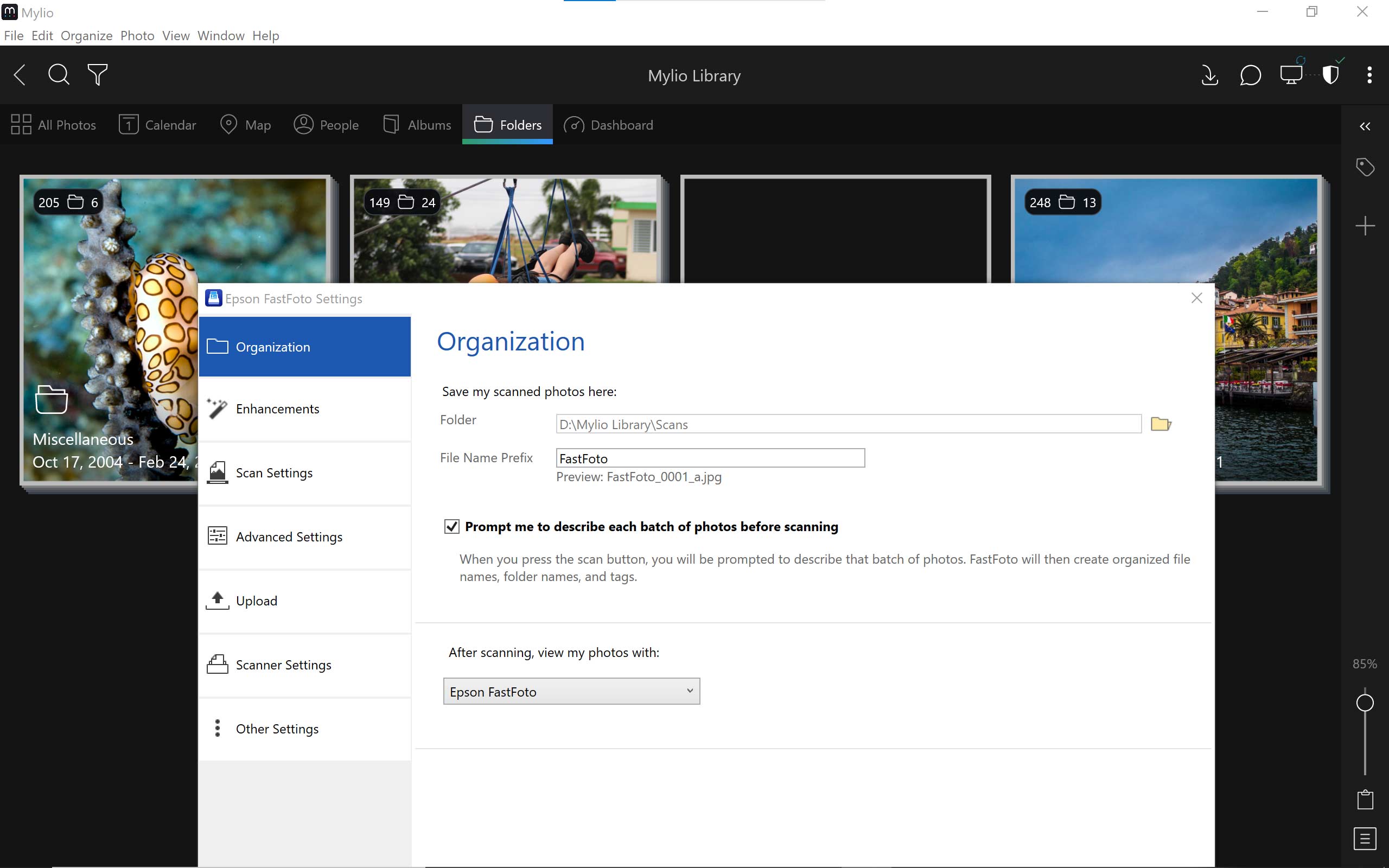This screenshot has width=1389, height=868.
Task: Open the tag icon in right sidebar
Action: (x=1365, y=167)
